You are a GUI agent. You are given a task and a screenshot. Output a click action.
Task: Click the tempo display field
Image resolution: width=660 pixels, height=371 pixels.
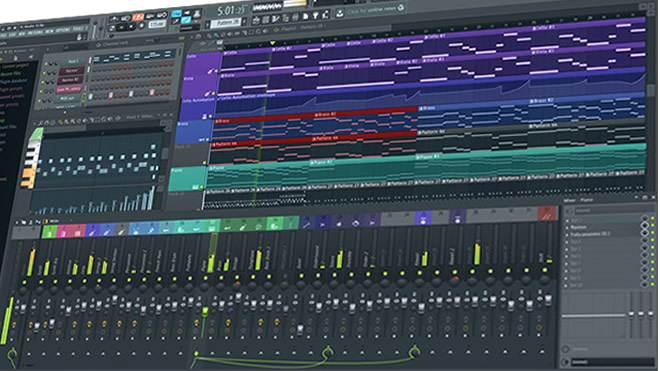[157, 24]
